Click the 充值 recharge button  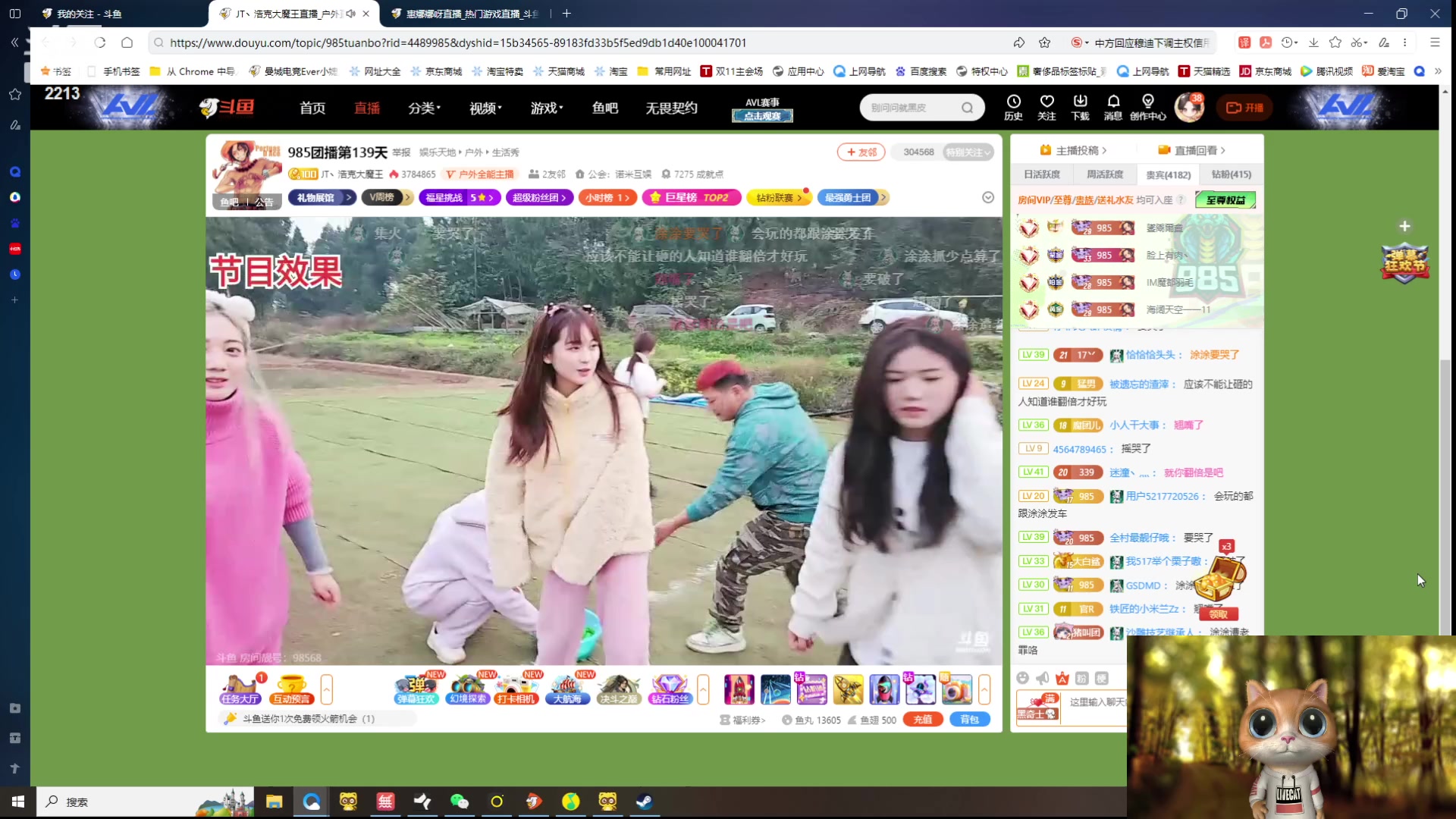pyautogui.click(x=922, y=719)
